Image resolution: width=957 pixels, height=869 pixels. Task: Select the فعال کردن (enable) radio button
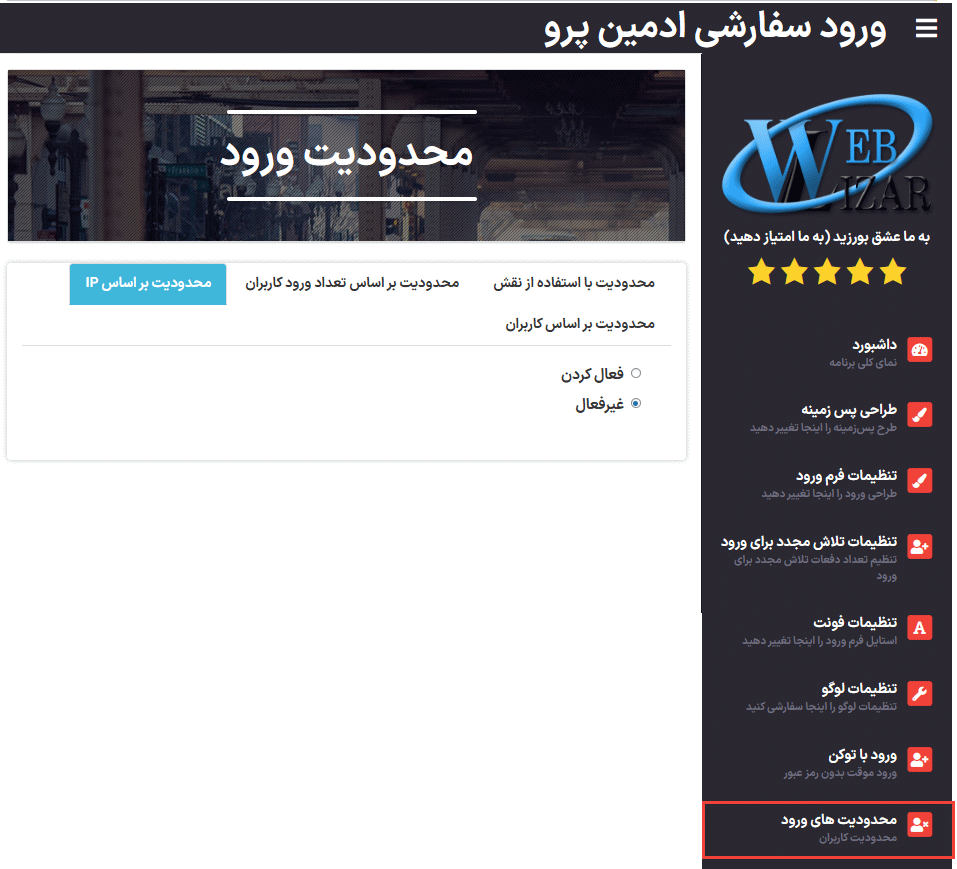click(637, 372)
